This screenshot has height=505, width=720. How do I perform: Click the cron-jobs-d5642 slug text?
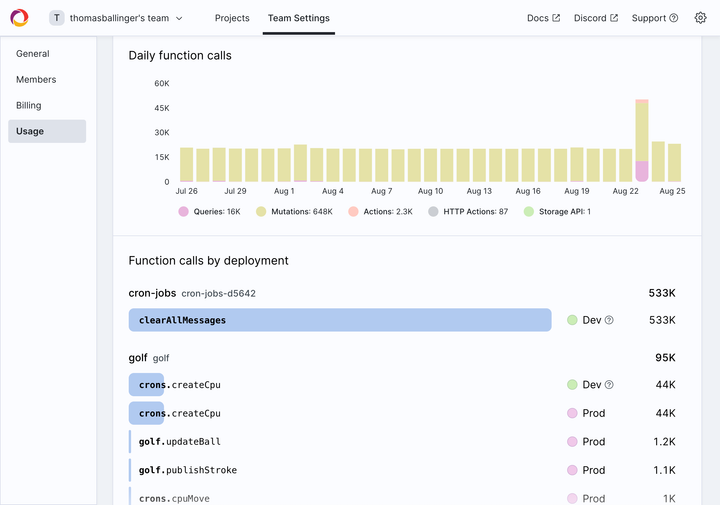point(219,293)
